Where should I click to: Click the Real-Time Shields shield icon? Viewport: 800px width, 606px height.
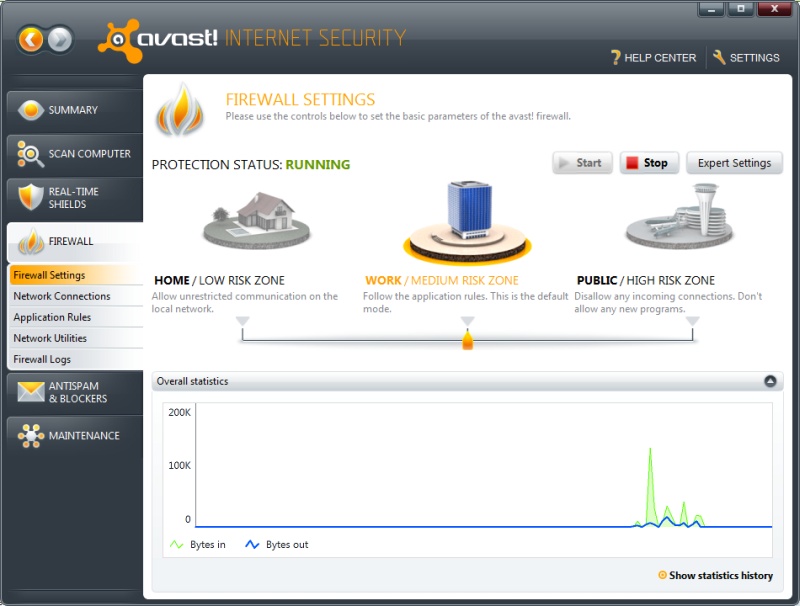pos(31,197)
